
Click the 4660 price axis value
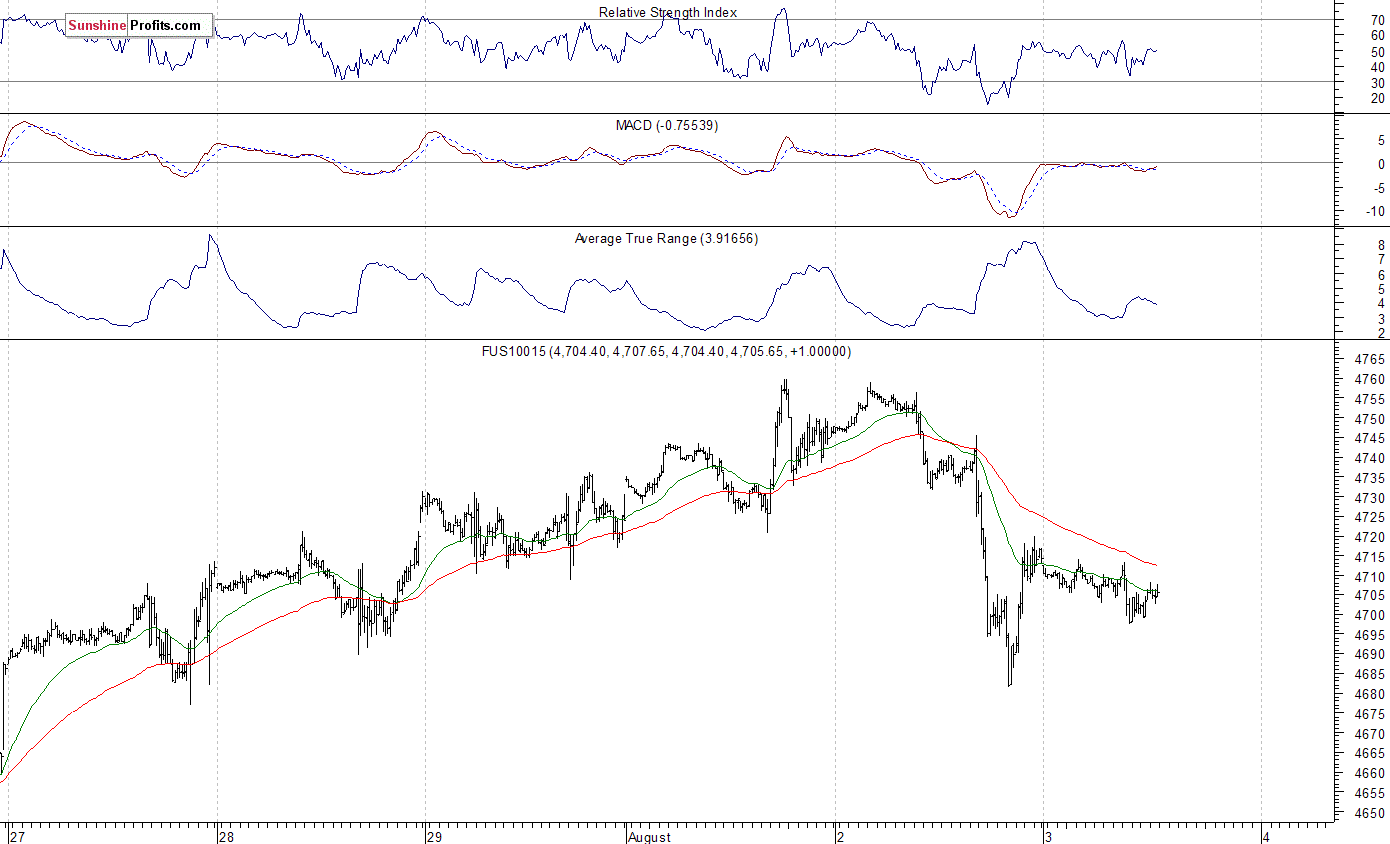[x=1371, y=774]
